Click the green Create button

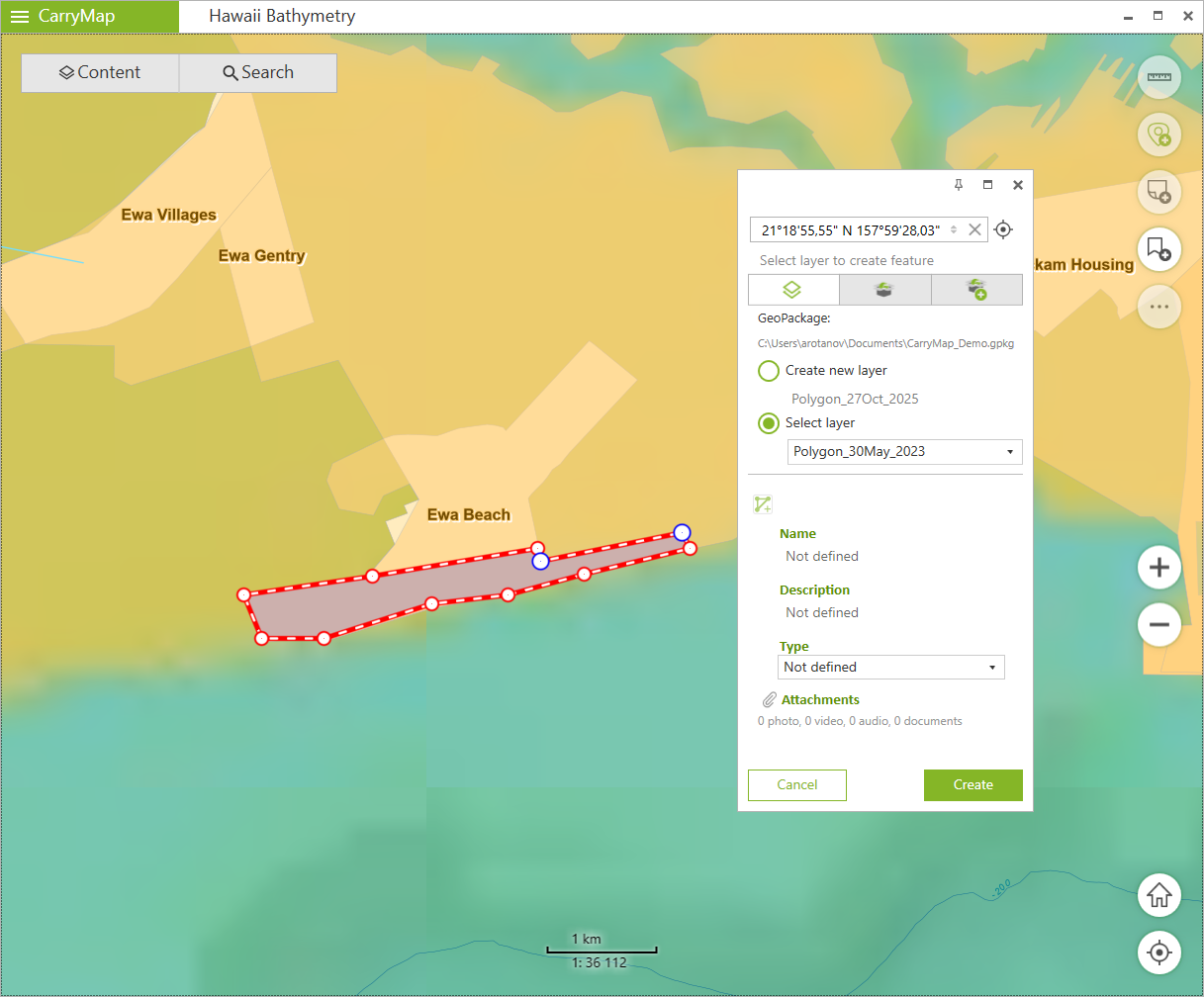point(972,785)
